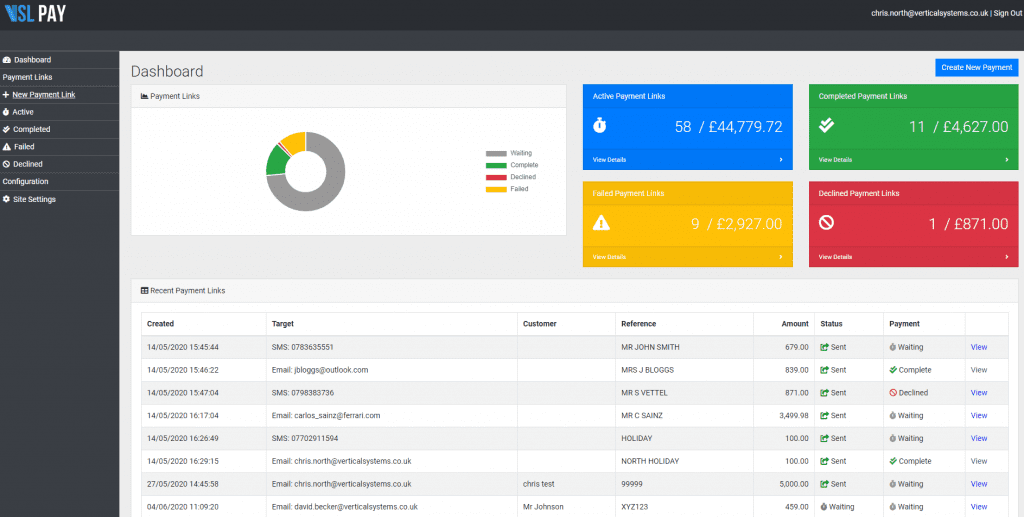Click the warning triangle icon in Failed card

600,223
